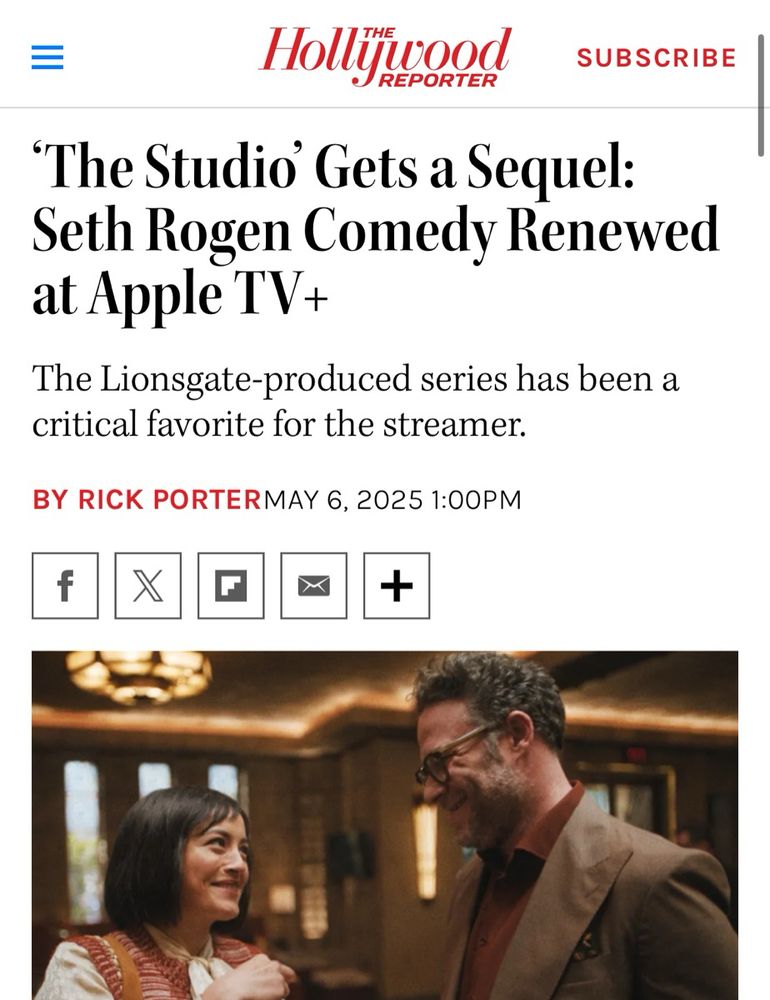Expand more sharing options plus icon

(397, 585)
